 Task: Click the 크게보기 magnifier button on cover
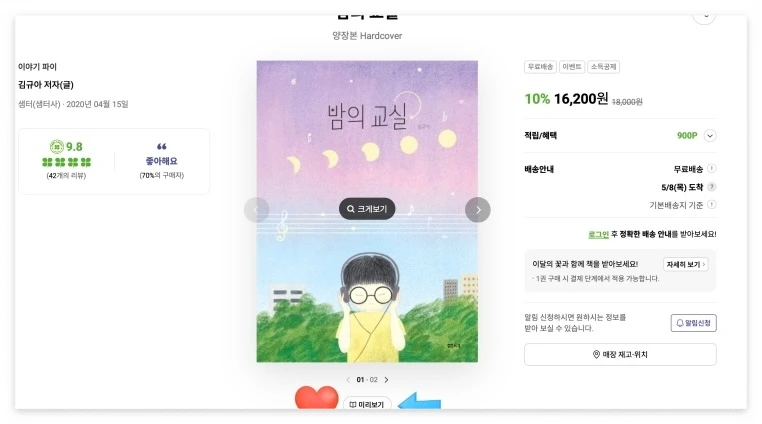pyautogui.click(x=367, y=209)
